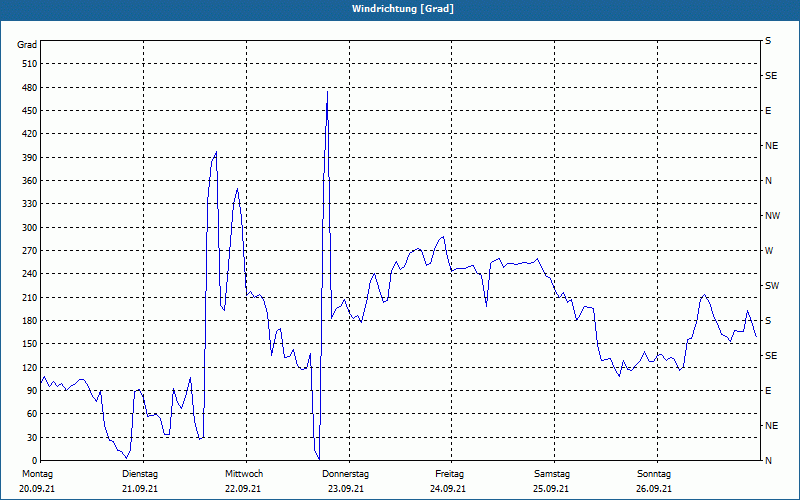This screenshot has height=500, width=800.
Task: Click the 'N' compass label at 360 level
Action: 768,181
